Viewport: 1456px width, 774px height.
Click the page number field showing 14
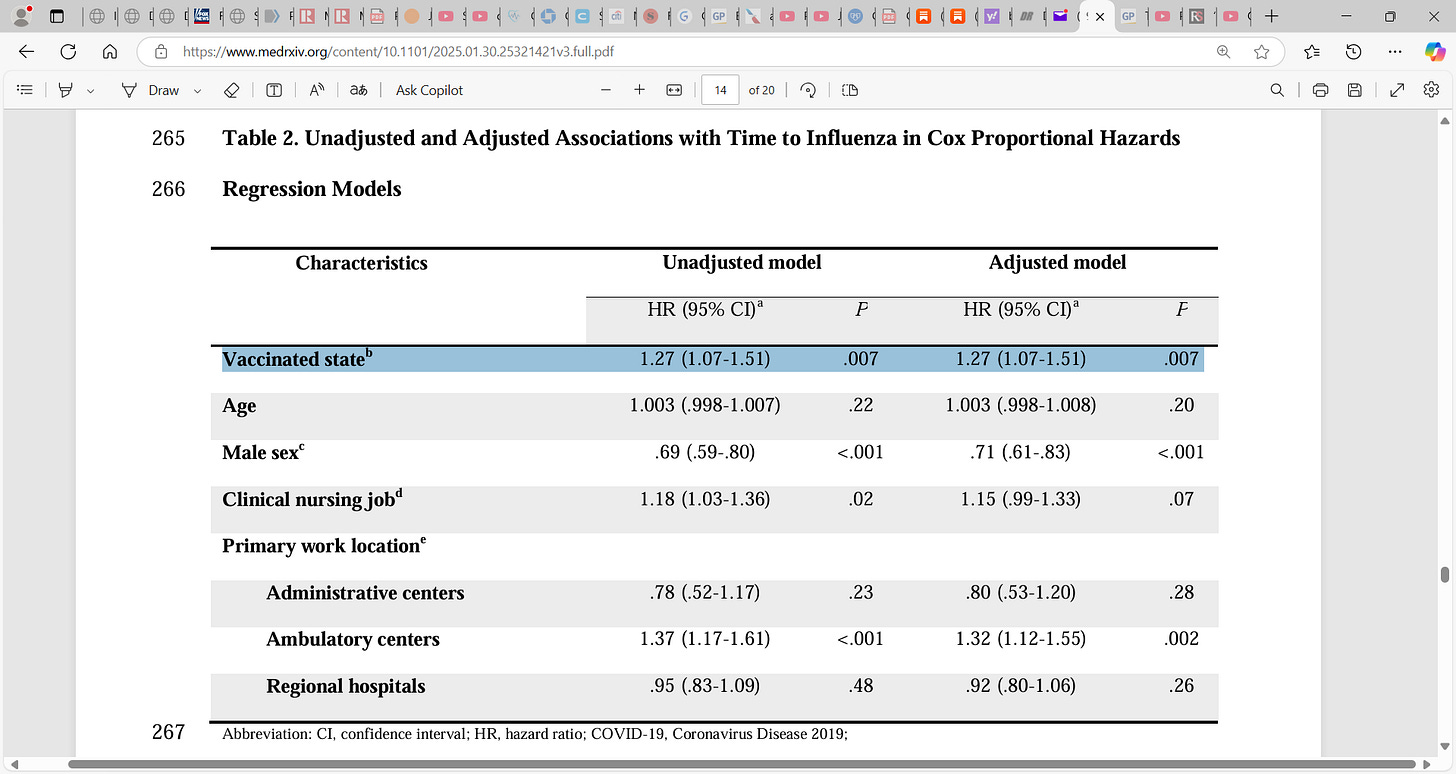point(720,90)
